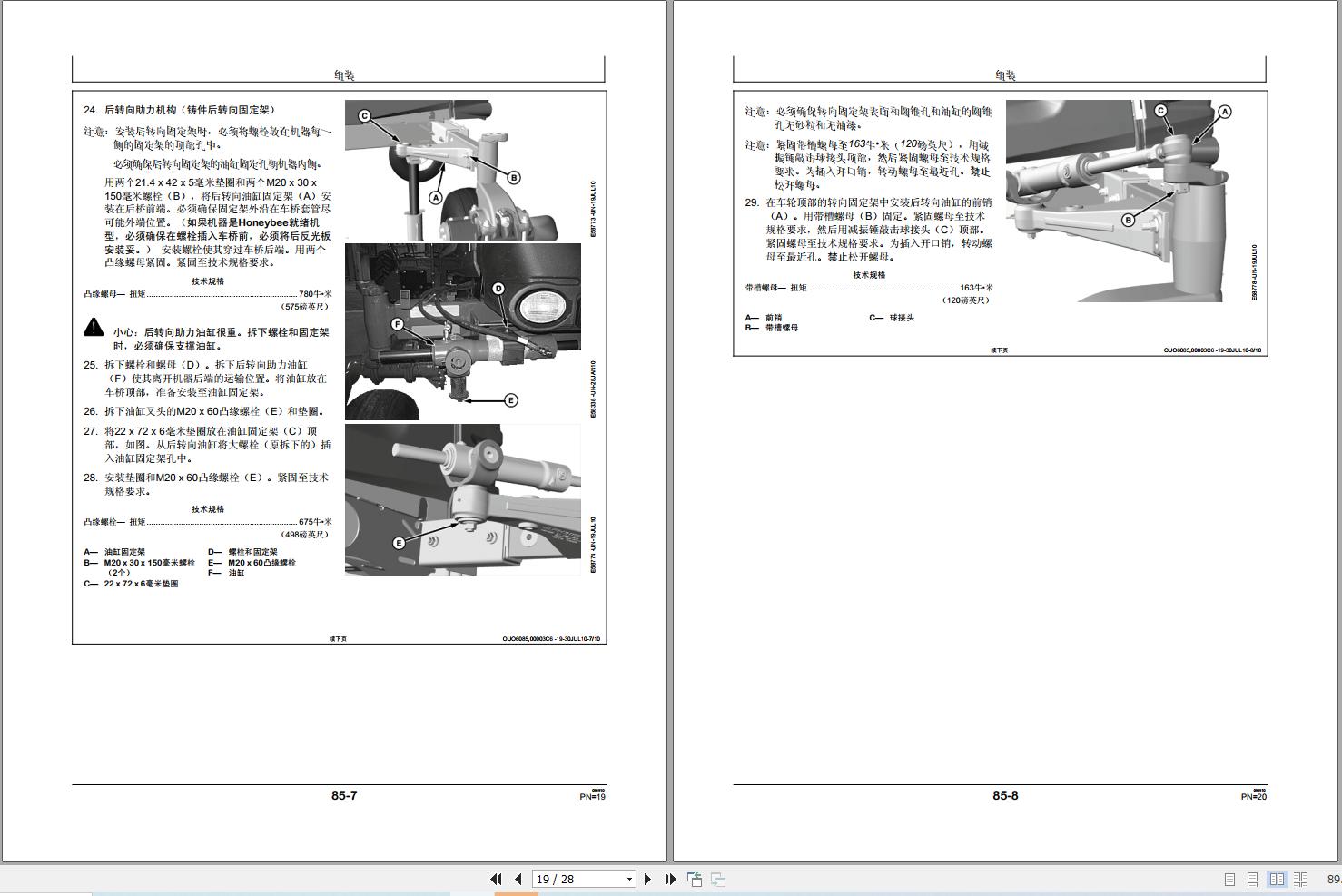Screen dimensions: 1342x896
Task: Click the rear steering bracket diagram E58773
Action: click(x=463, y=170)
